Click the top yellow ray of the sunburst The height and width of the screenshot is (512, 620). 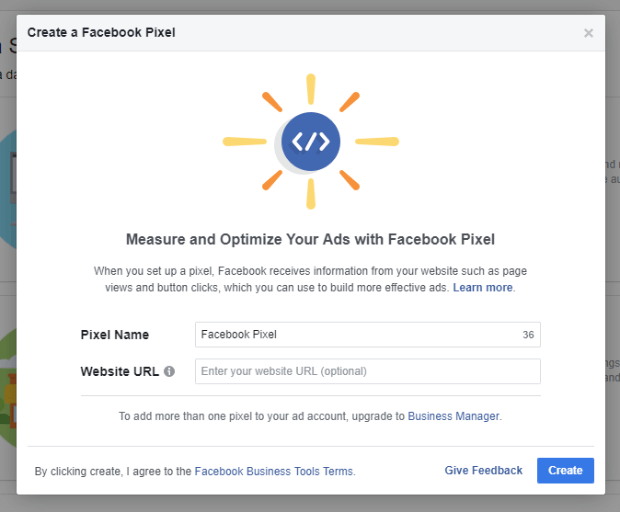coord(311,89)
